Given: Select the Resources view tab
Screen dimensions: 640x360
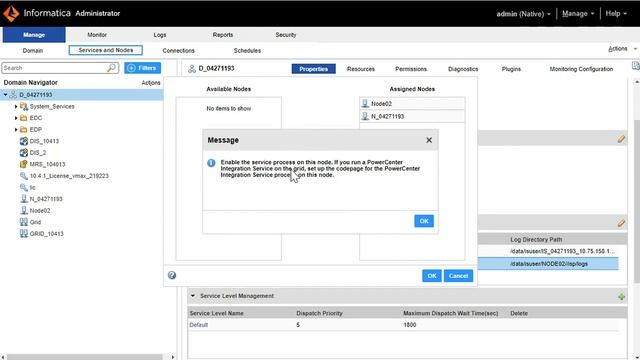Looking at the screenshot, I should tap(361, 69).
